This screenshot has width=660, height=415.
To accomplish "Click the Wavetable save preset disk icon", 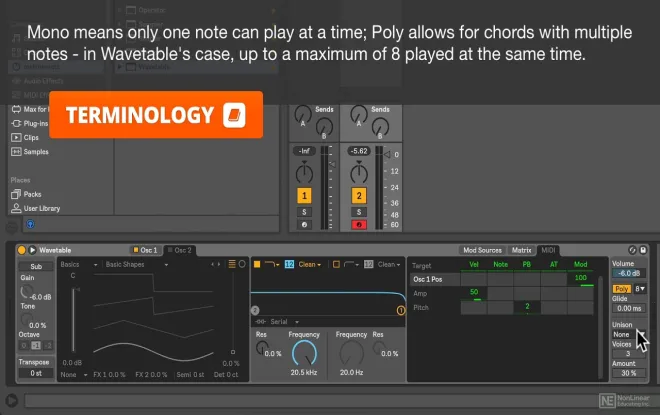I will pos(643,250).
